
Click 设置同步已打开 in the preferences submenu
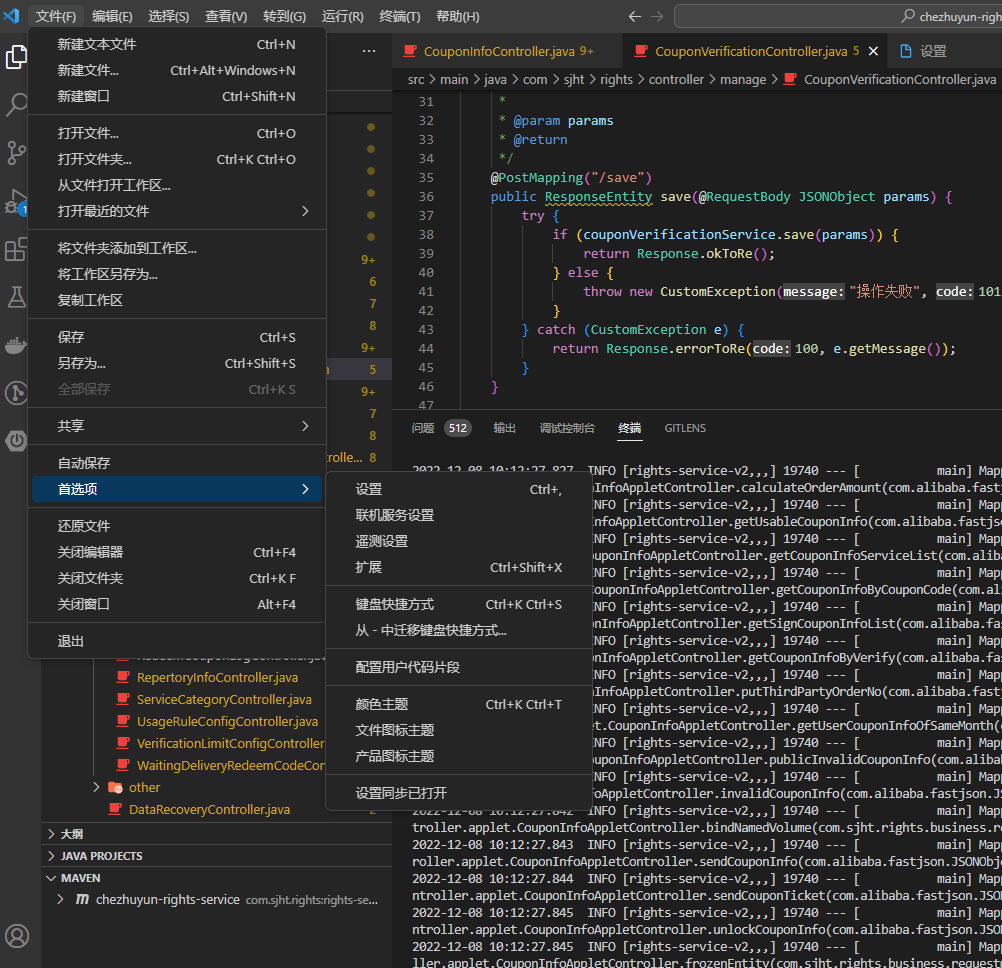click(401, 793)
